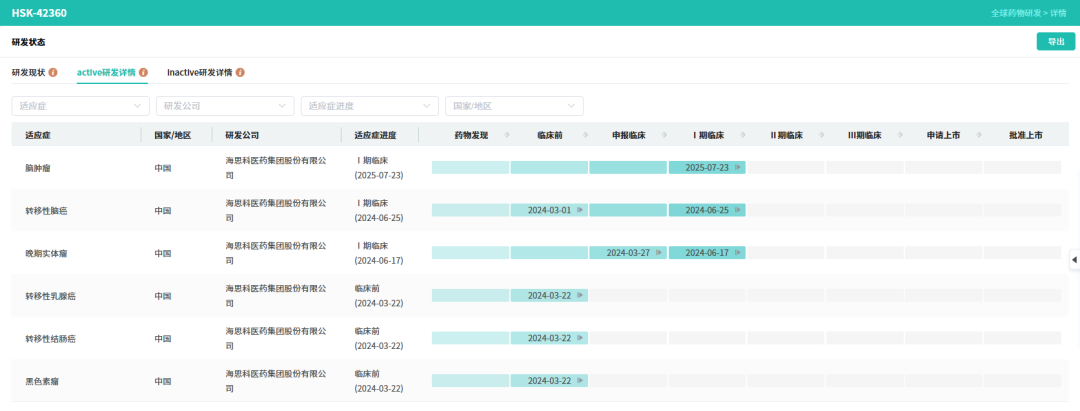
Task: Click arrow icon on 2024-06-17 bar
Action: (x=738, y=253)
